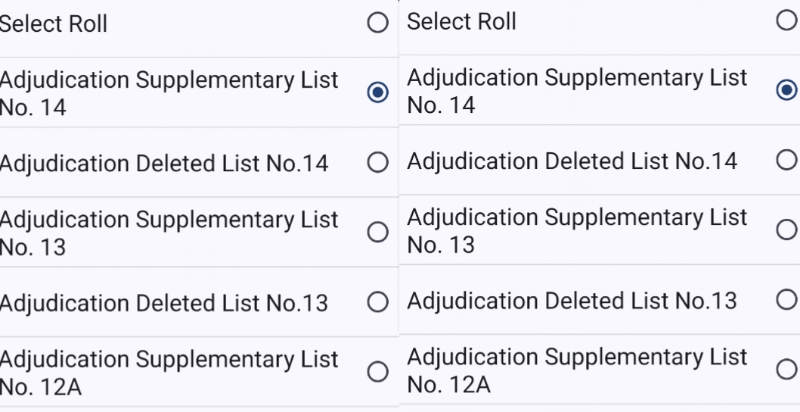800x412 pixels.
Task: Check Adjudication Deleted List No.13 radio in left list
Action: 377,302
